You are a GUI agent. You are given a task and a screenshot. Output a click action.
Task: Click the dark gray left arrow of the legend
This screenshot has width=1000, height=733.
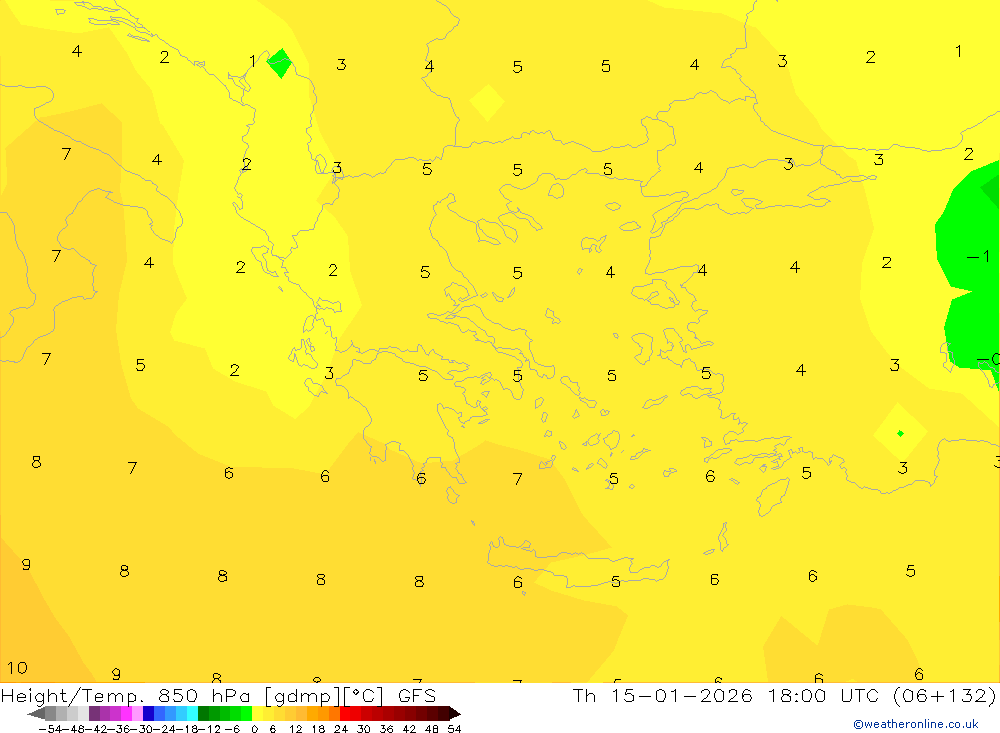point(36,713)
